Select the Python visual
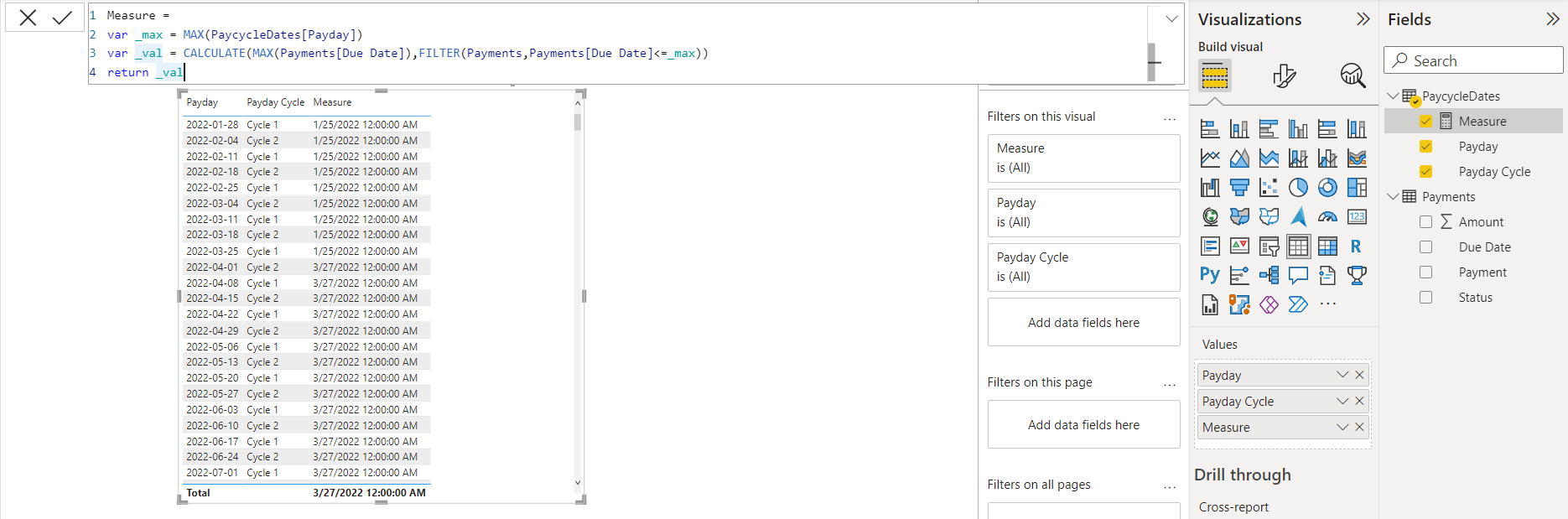 1210,275
